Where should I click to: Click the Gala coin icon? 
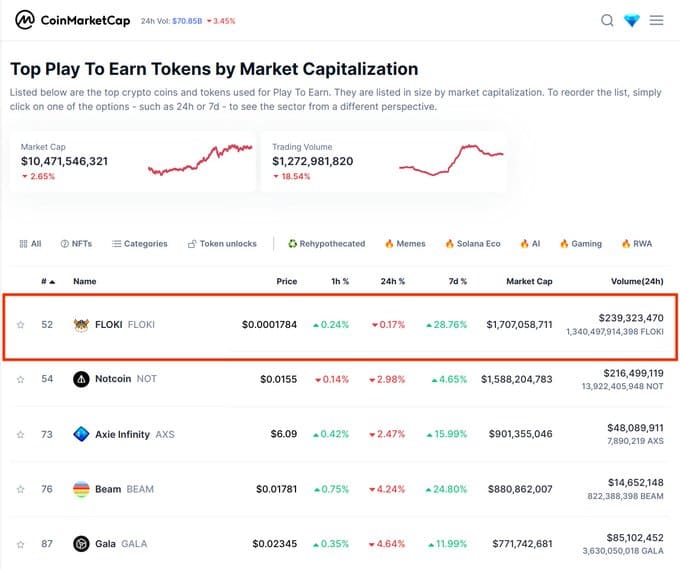81,544
